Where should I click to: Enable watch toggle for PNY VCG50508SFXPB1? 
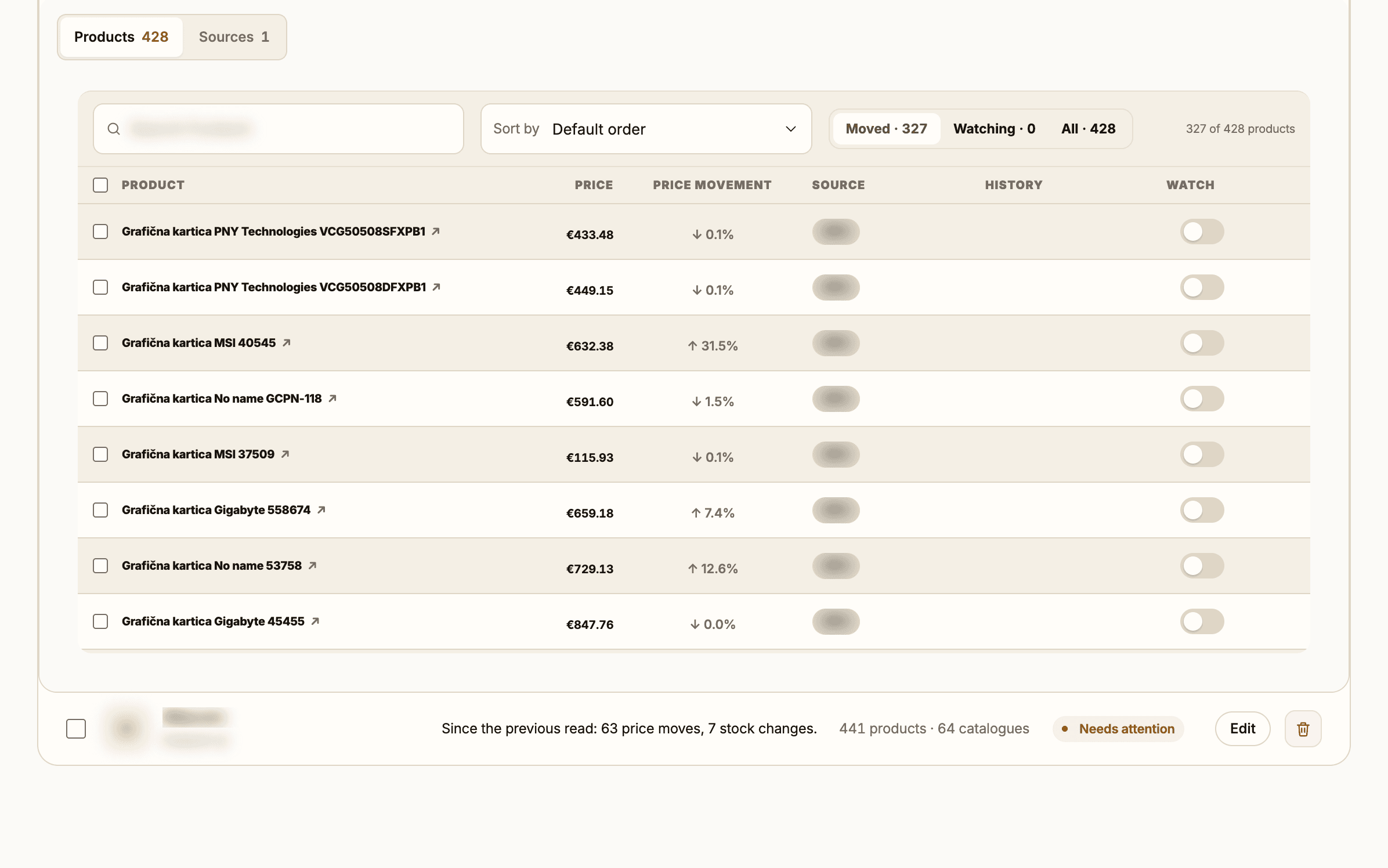click(x=1202, y=232)
